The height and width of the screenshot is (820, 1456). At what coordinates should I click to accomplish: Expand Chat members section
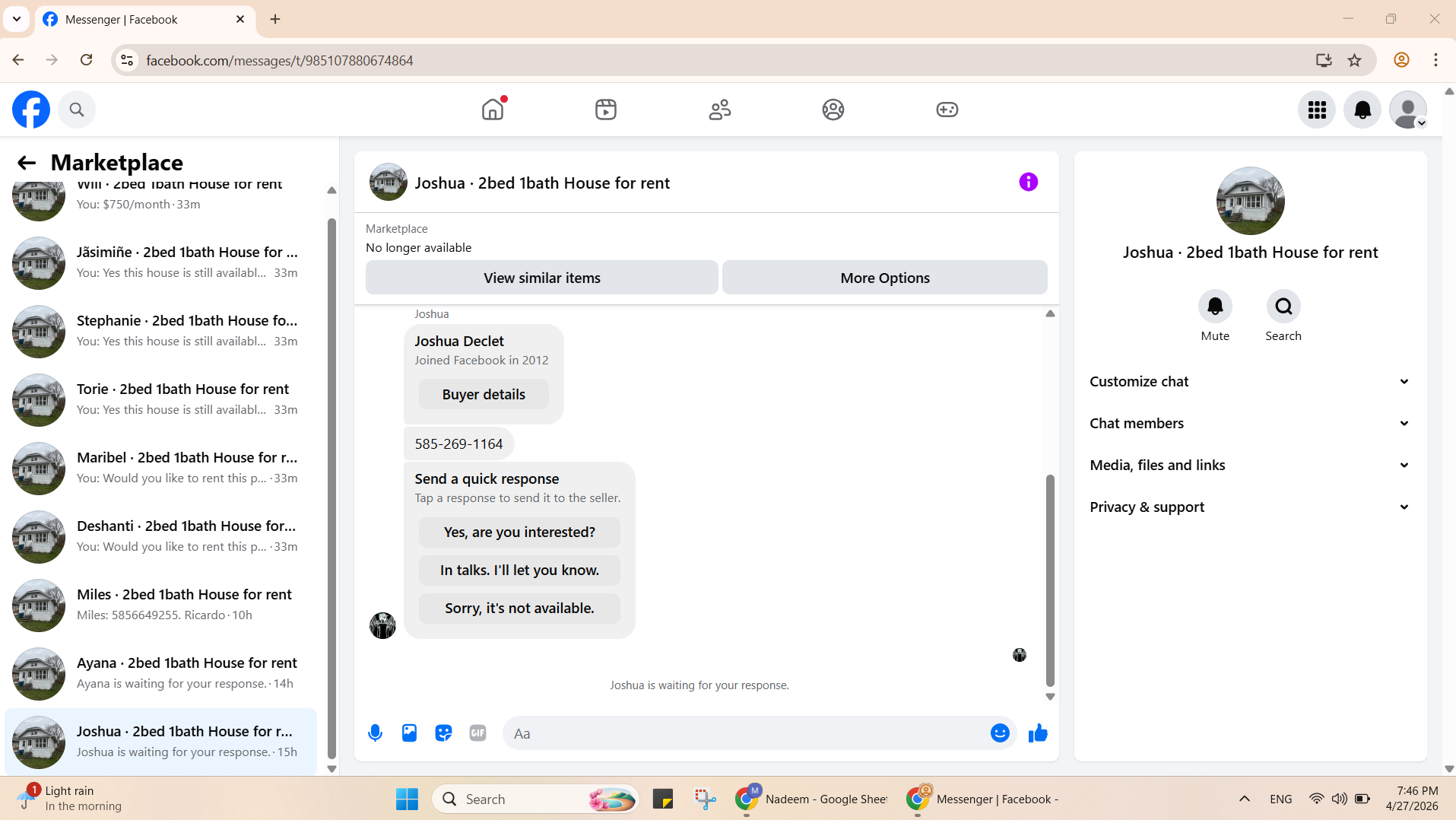coord(1250,424)
